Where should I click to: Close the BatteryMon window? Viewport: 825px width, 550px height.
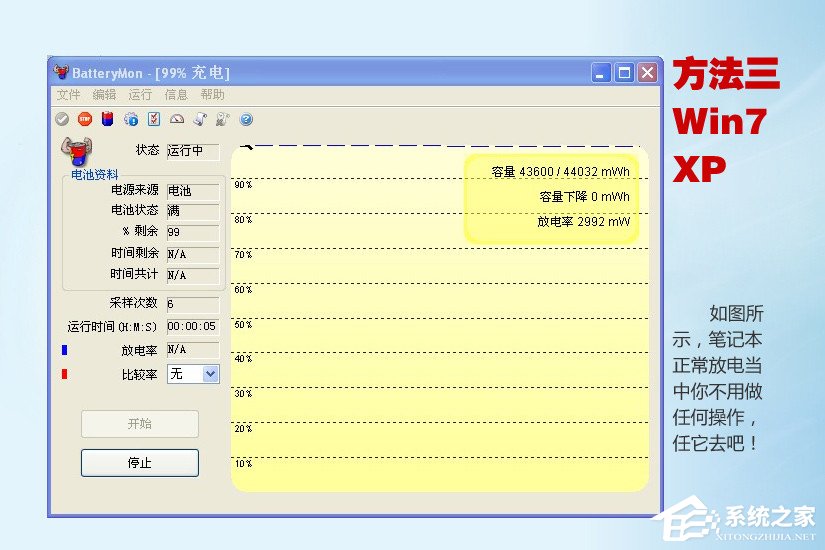[x=648, y=73]
